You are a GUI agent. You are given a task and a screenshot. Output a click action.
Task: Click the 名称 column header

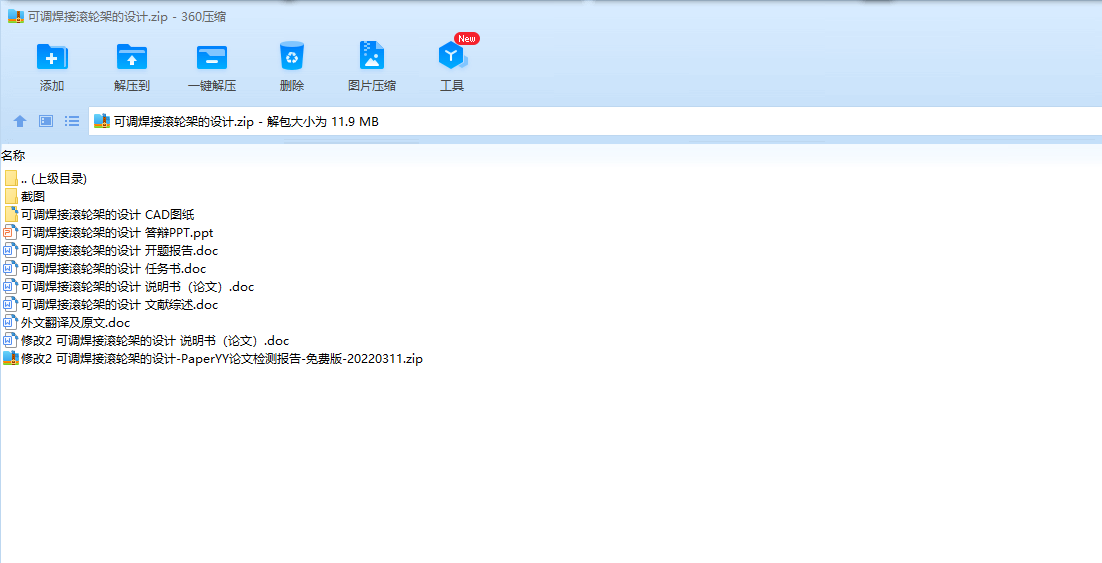(13, 156)
